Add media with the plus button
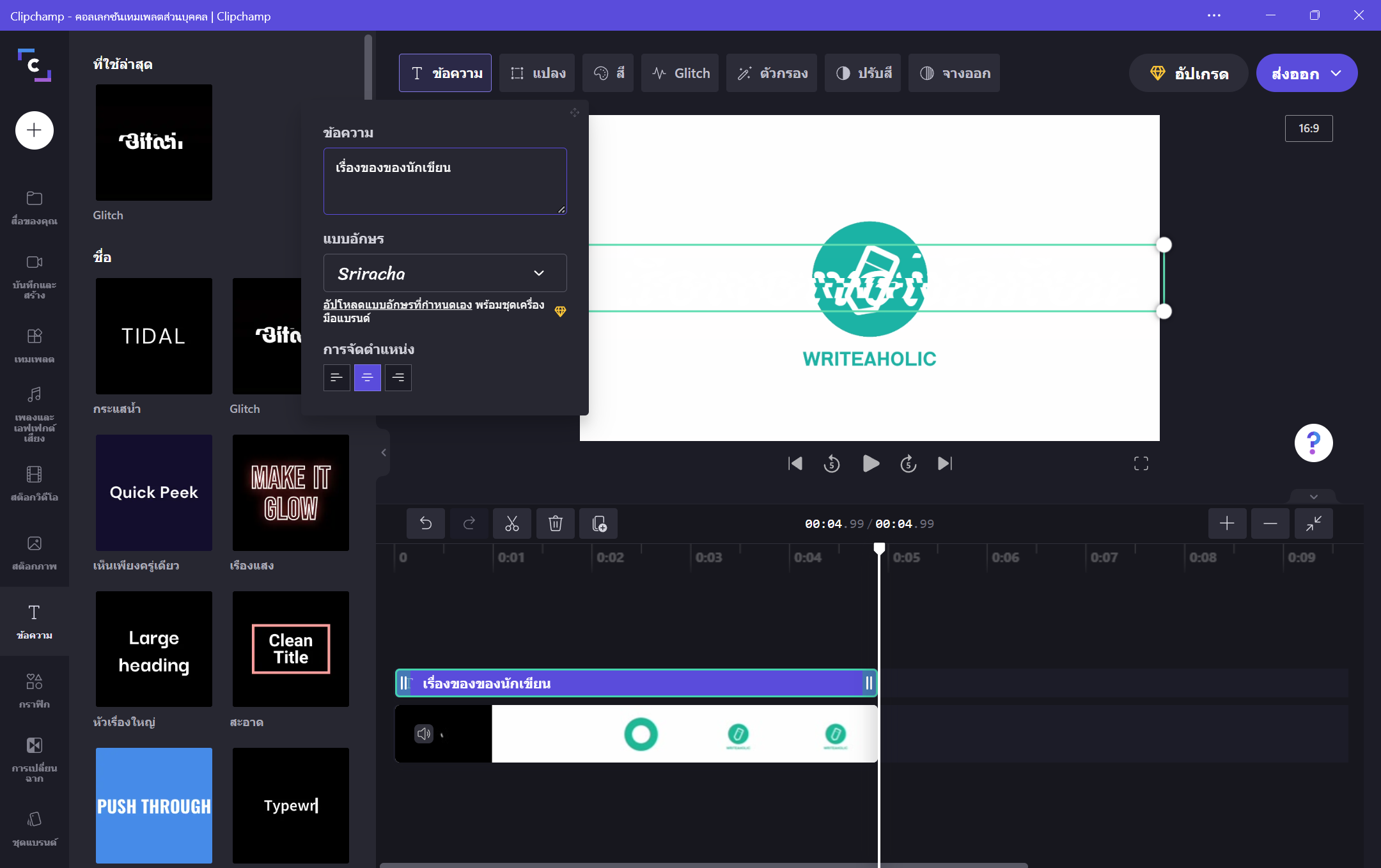The height and width of the screenshot is (868, 1381). coord(34,130)
